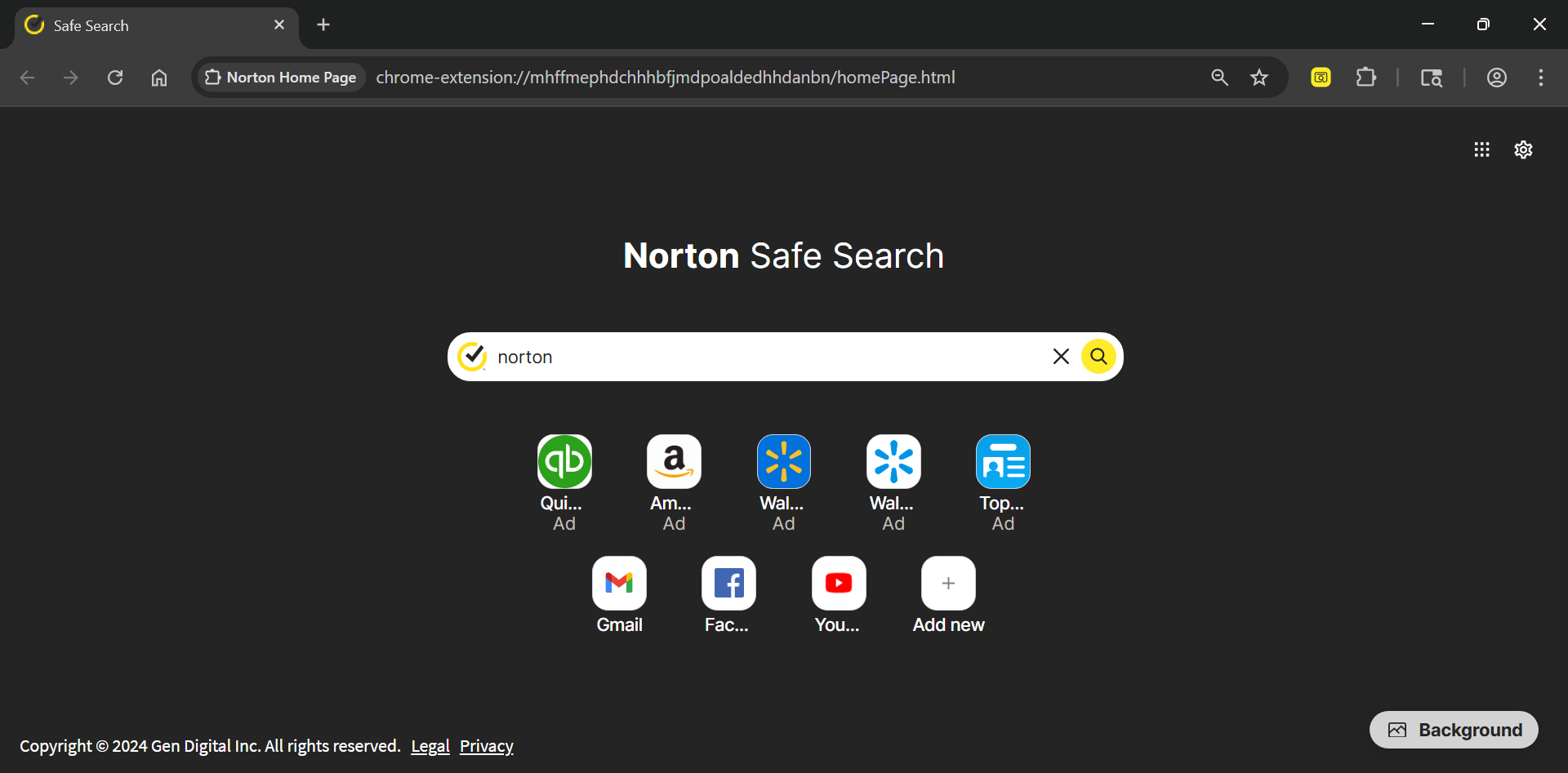Open the page settings gear
1568x773 pixels.
pos(1523,149)
